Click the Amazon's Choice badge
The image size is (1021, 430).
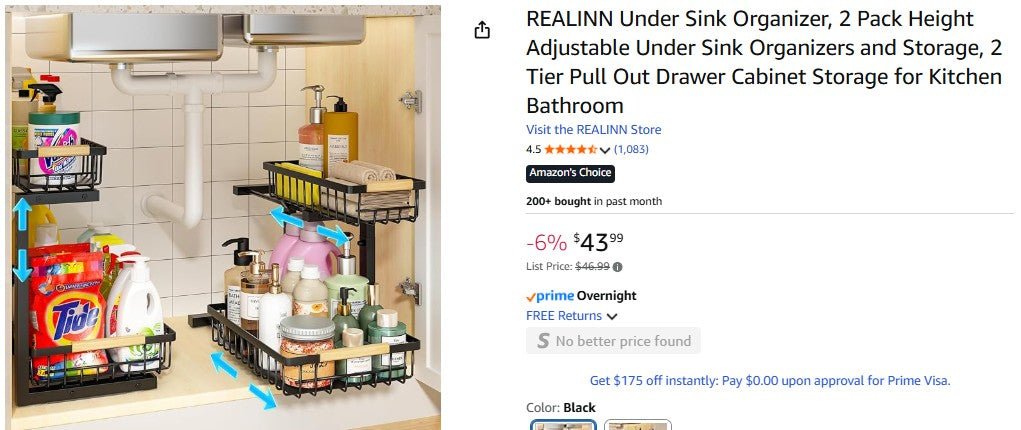click(x=570, y=173)
